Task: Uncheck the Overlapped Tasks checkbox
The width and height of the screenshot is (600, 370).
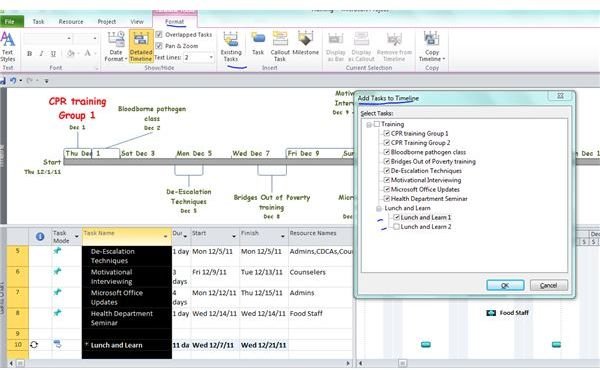Action: tap(159, 34)
